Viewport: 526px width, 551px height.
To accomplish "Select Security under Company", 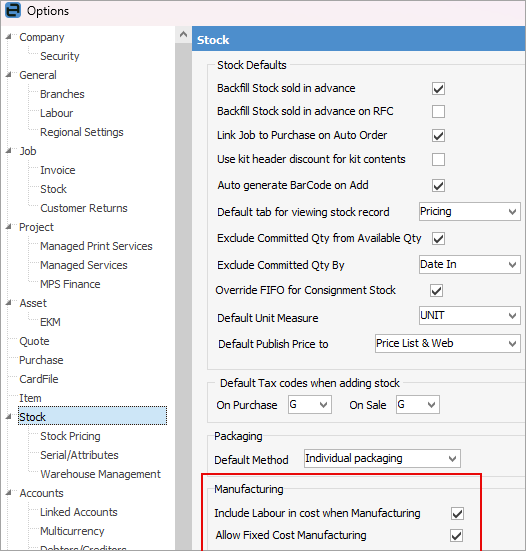I will pyautogui.click(x=60, y=56).
